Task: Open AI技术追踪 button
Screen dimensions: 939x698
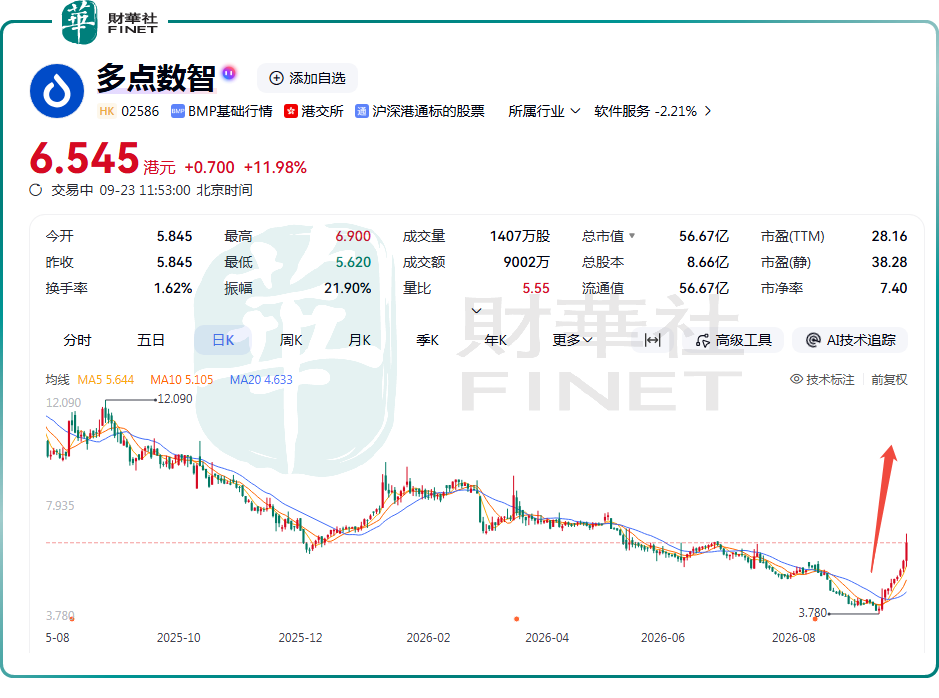Action: [x=850, y=340]
